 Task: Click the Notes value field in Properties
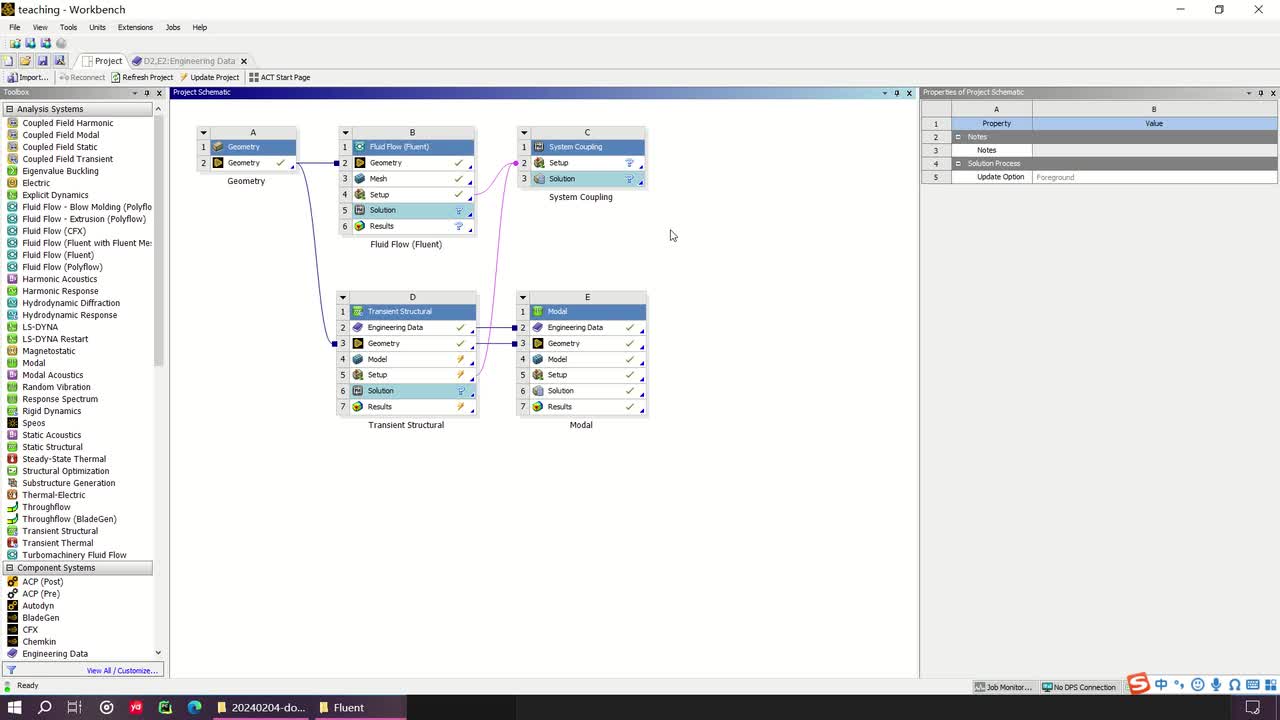point(1154,150)
